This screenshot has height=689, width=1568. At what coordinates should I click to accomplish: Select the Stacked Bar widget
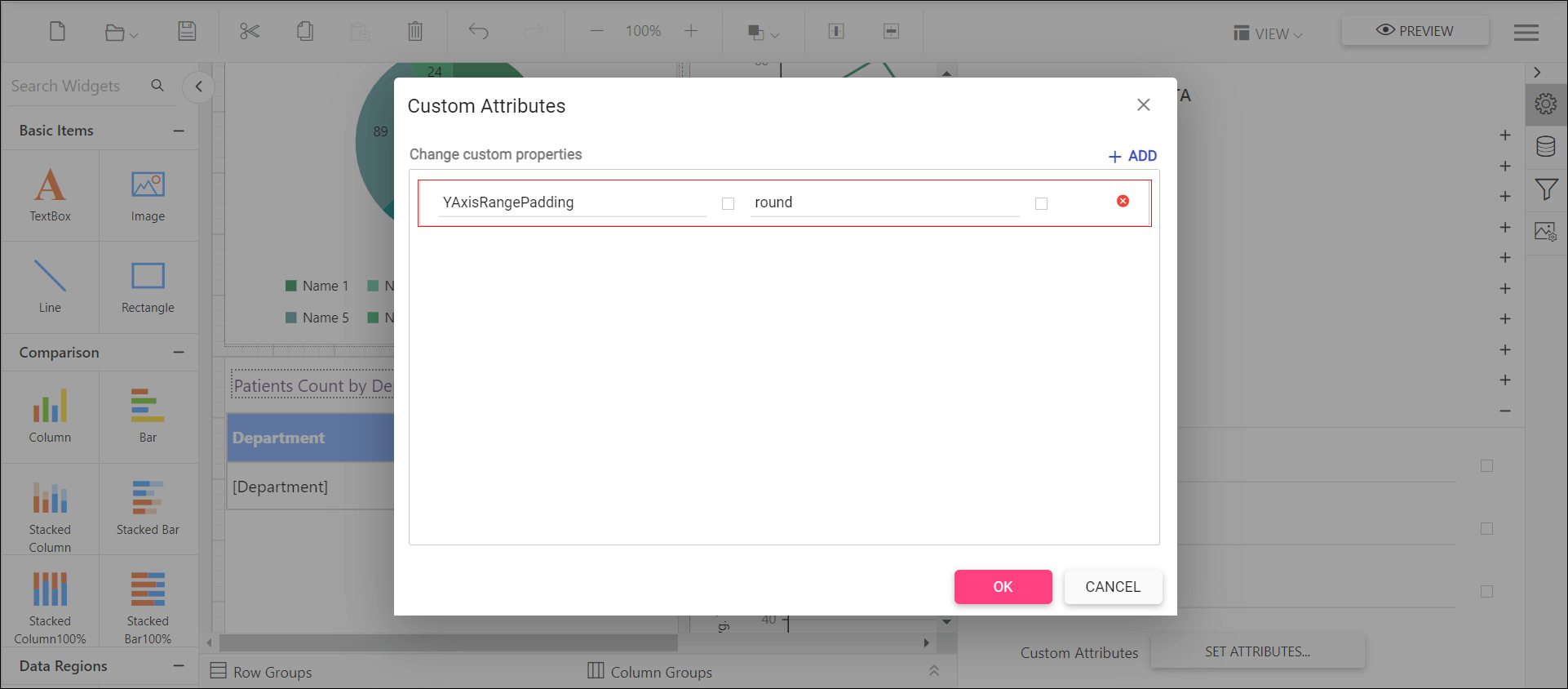[148, 508]
